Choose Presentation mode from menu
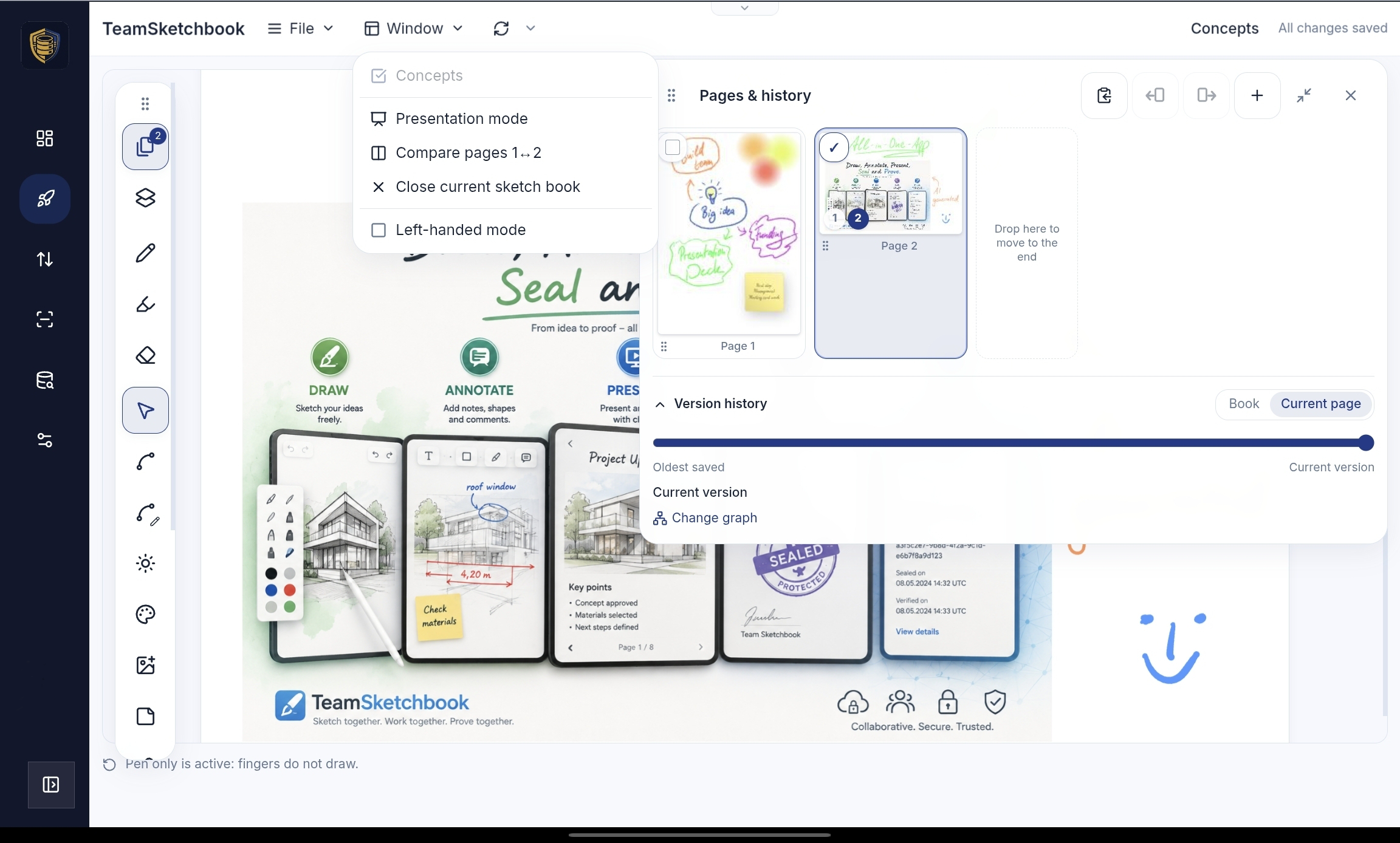Viewport: 1400px width, 843px height. coord(504,119)
